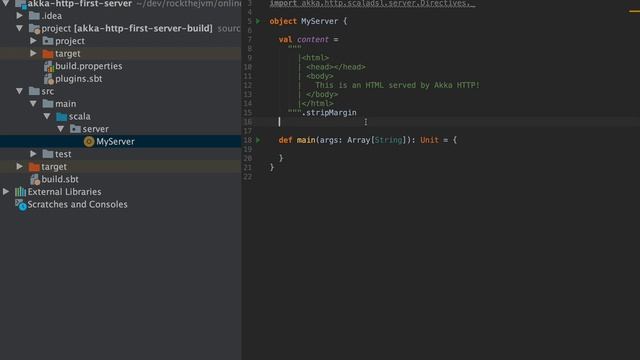Expand the target folder under project
The width and height of the screenshot is (640, 360).
point(33,53)
